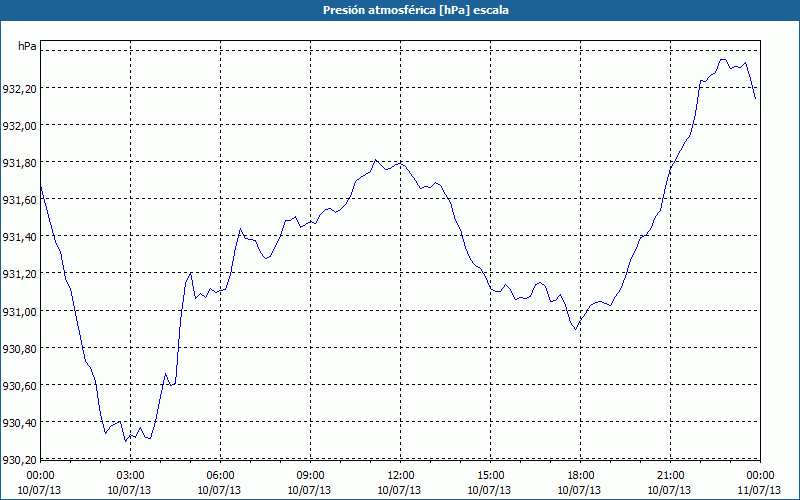
Task: Click the 18:00 time axis label
Action: (x=581, y=476)
